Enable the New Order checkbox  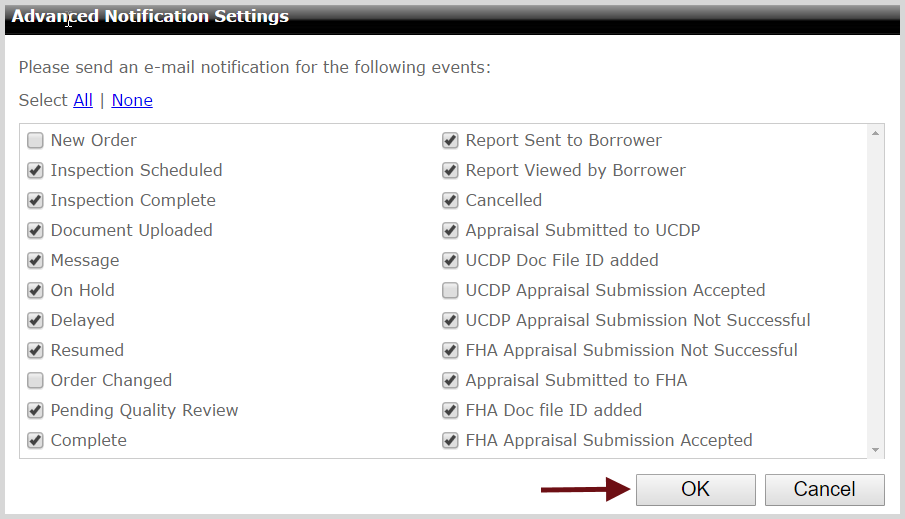point(36,141)
